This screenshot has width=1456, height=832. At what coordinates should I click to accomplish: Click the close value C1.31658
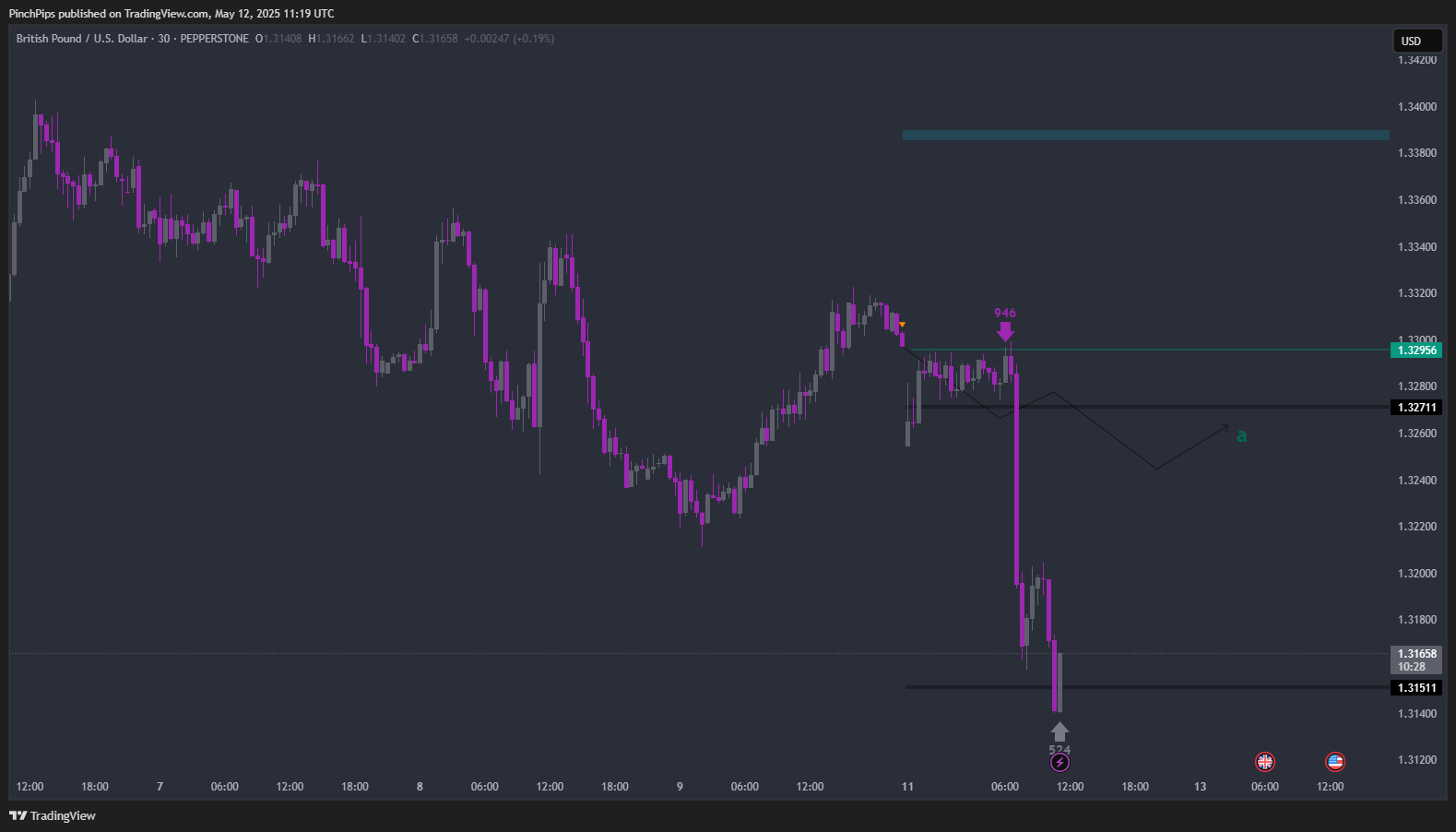434,39
